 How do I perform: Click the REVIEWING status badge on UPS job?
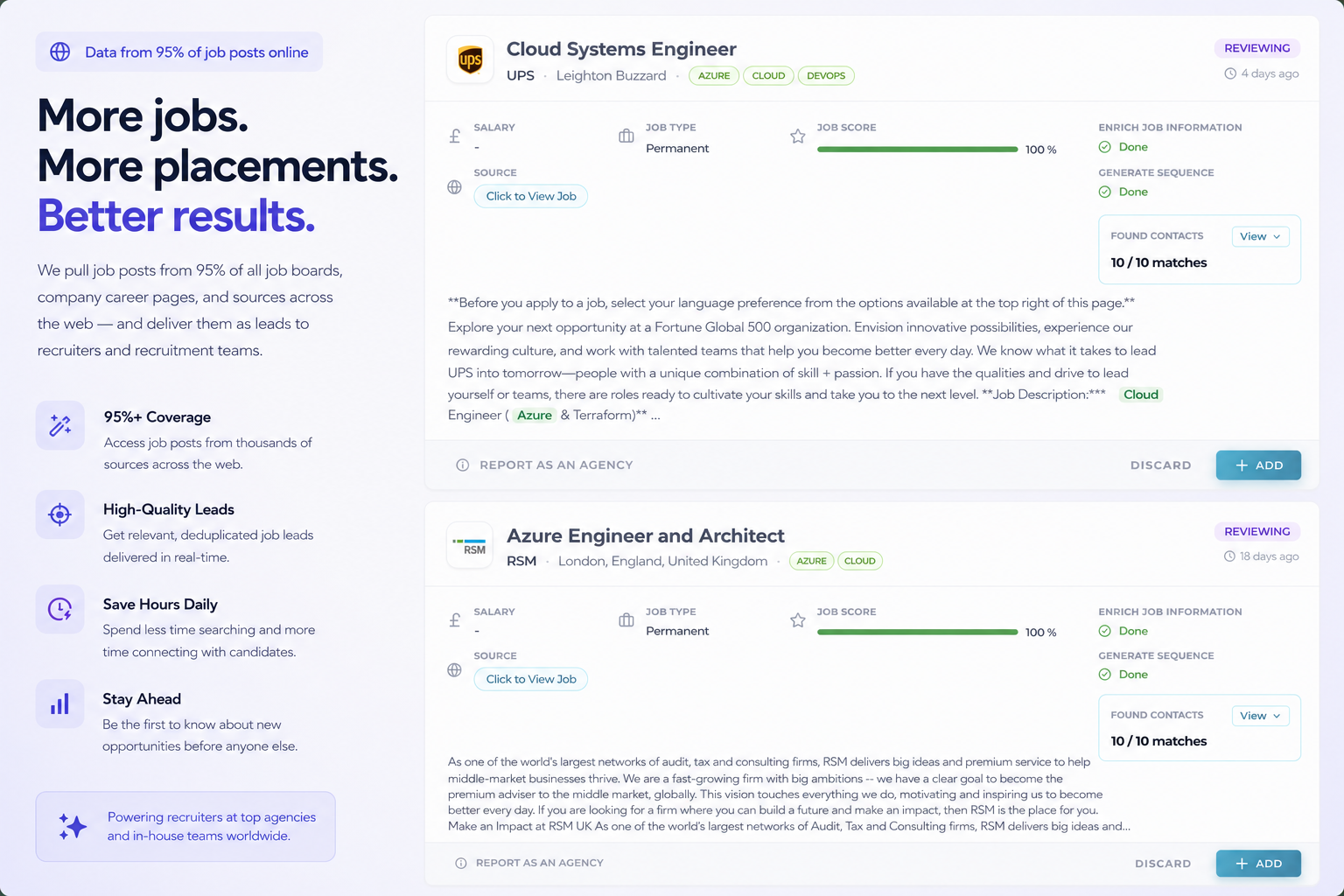[1257, 48]
